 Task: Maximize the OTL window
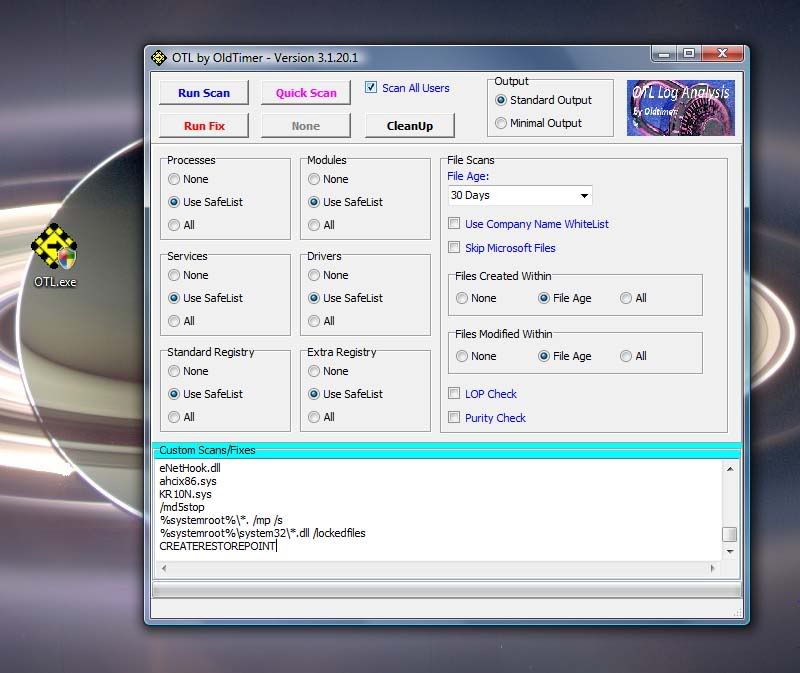[x=689, y=54]
